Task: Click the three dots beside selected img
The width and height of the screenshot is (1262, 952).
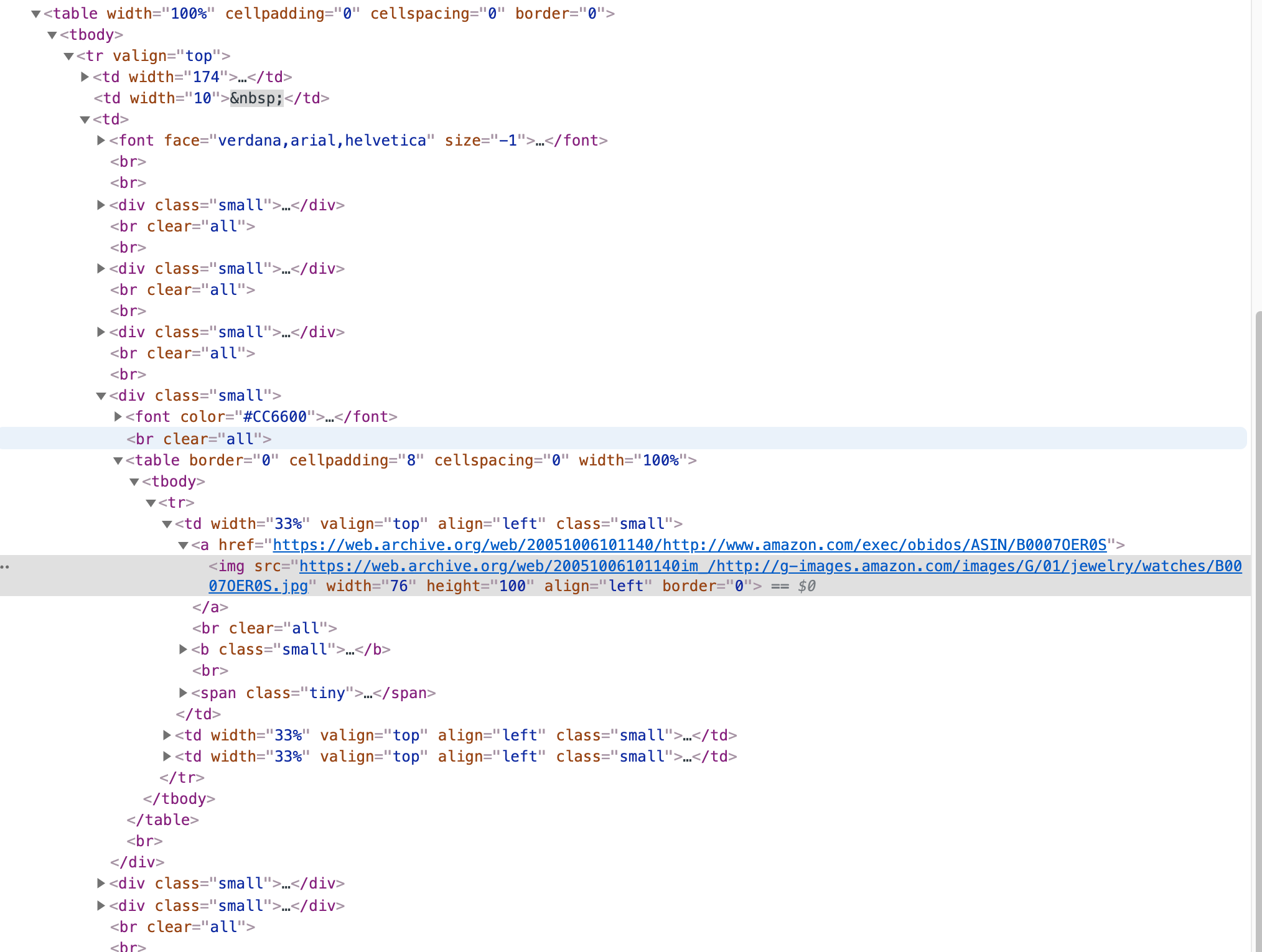Action: 5,567
